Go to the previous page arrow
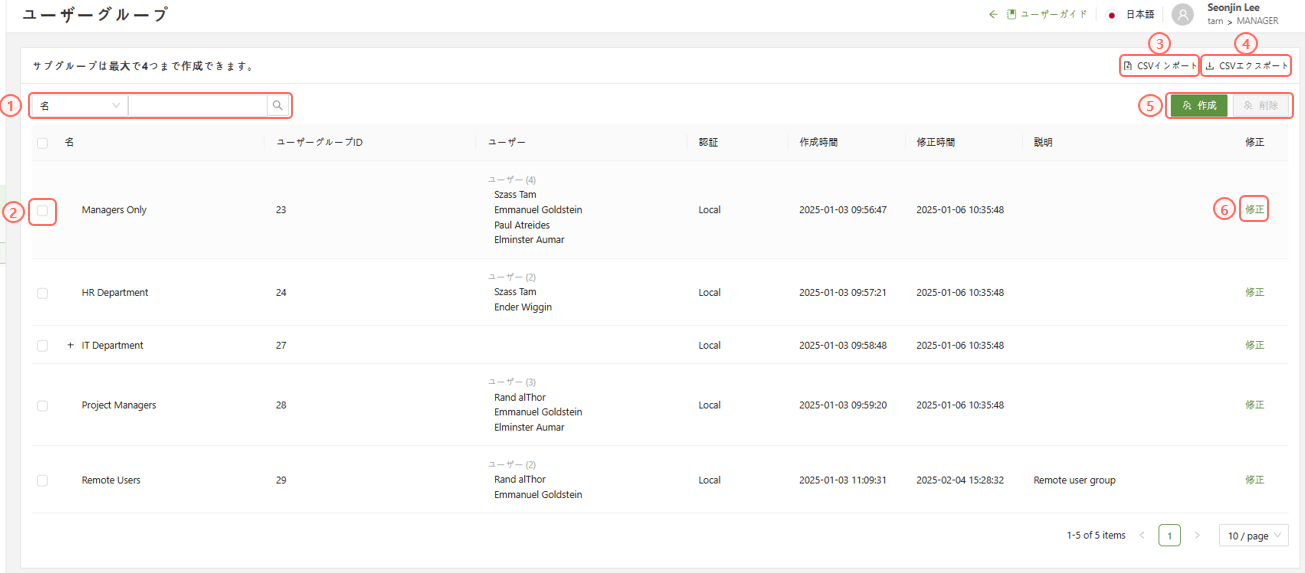Image resolution: width=1305 pixels, height=573 pixels. click(x=1142, y=536)
